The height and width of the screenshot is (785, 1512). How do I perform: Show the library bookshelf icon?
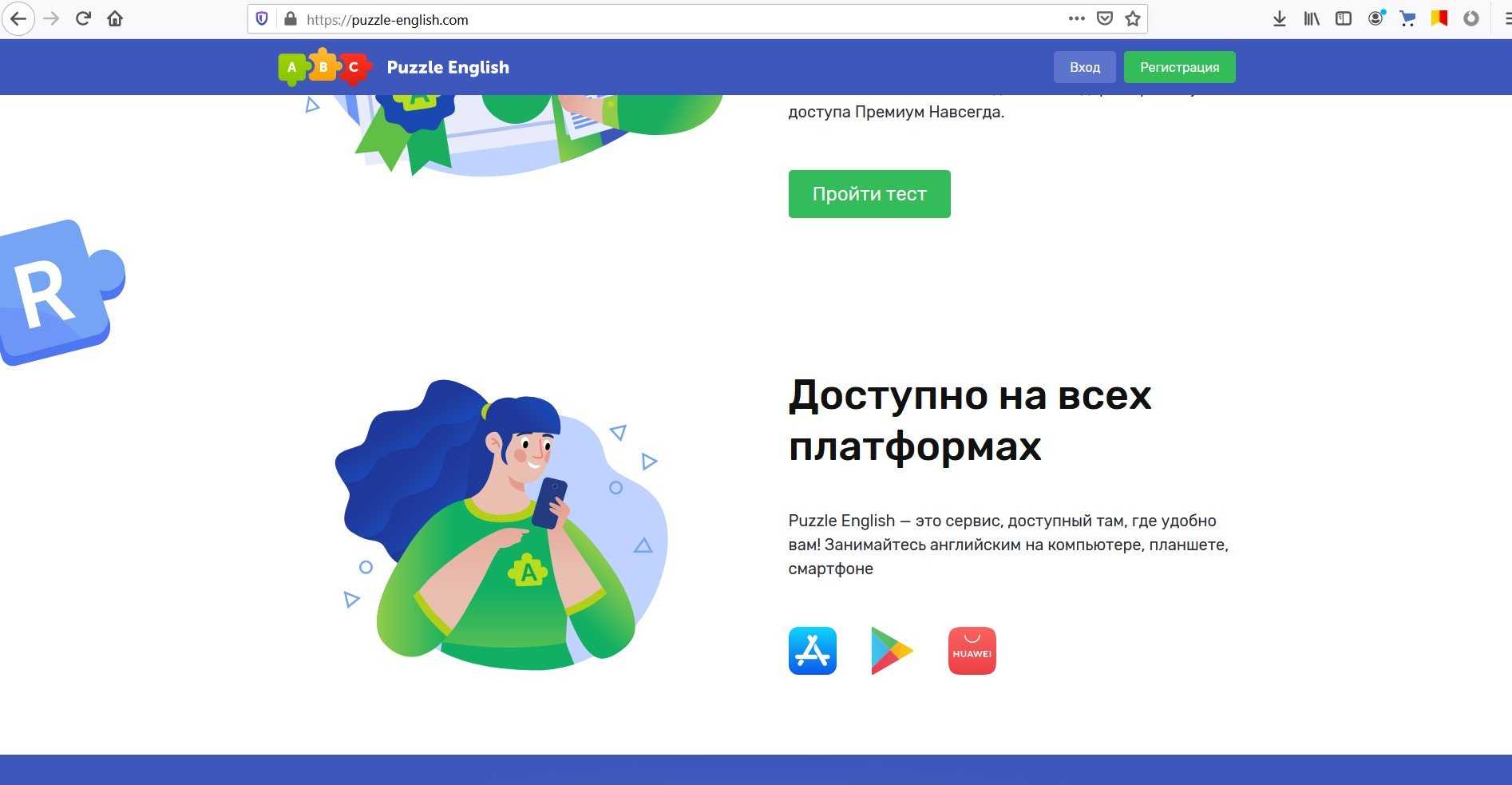click(x=1312, y=18)
